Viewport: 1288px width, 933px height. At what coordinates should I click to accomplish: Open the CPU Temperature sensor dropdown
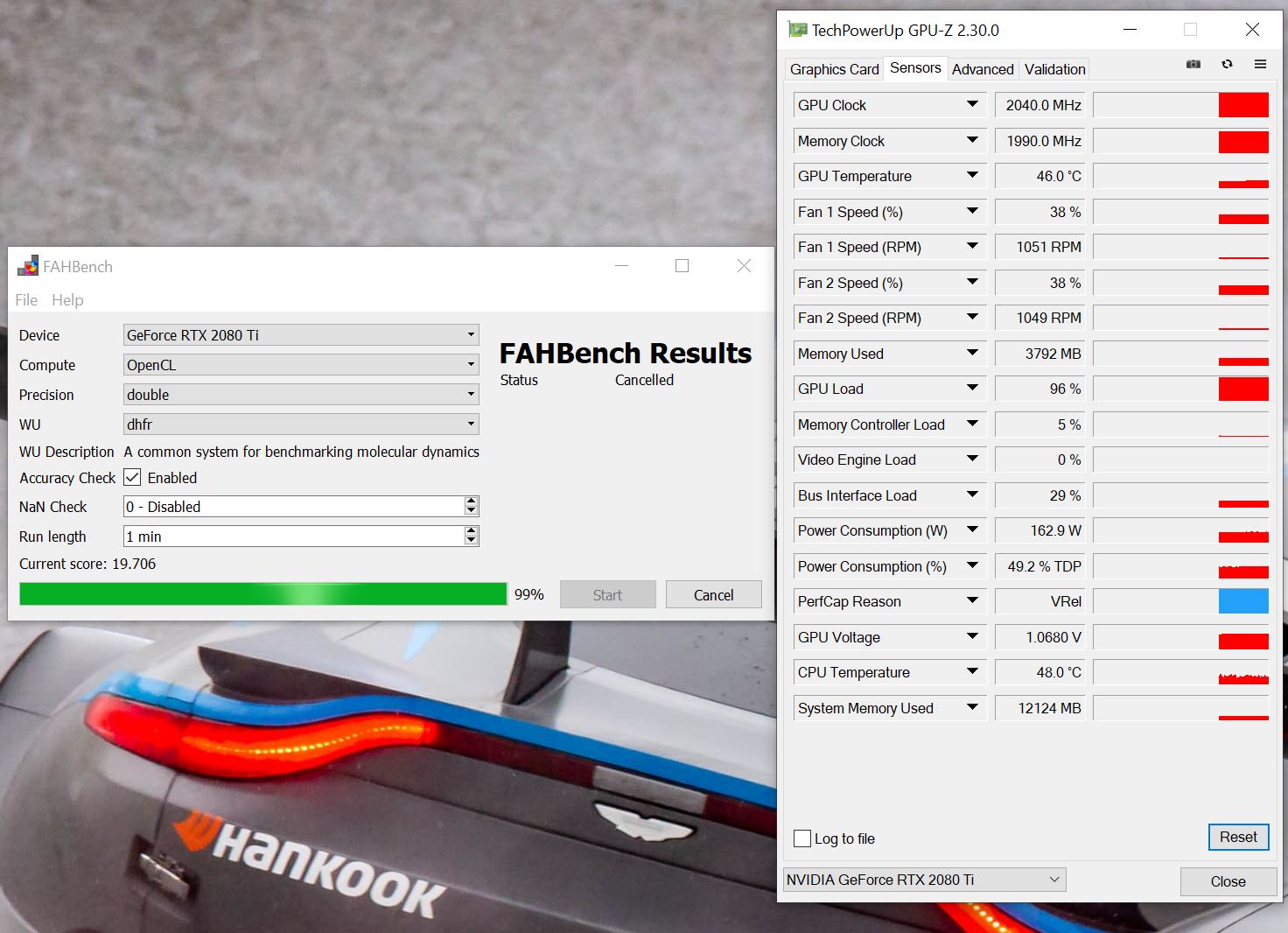(972, 672)
